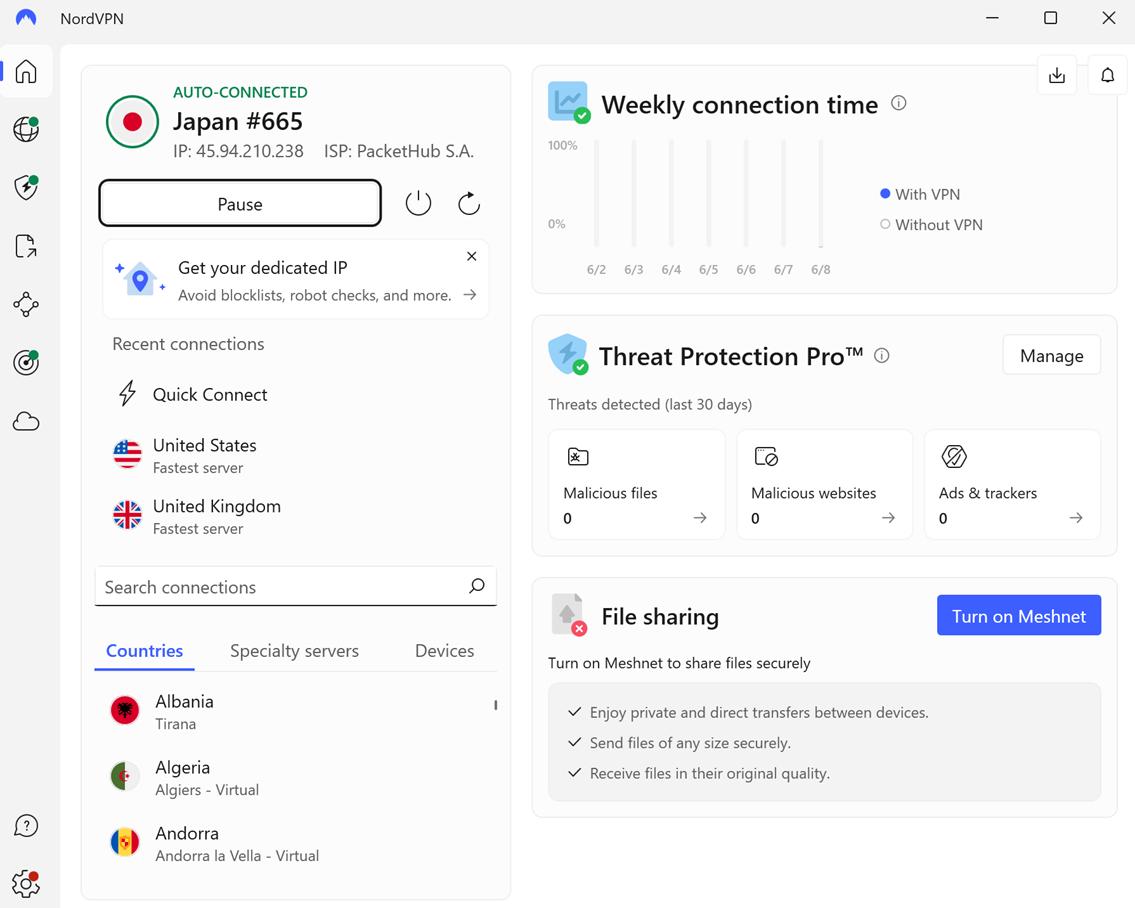Select Quick Connect recent connection

[295, 394]
